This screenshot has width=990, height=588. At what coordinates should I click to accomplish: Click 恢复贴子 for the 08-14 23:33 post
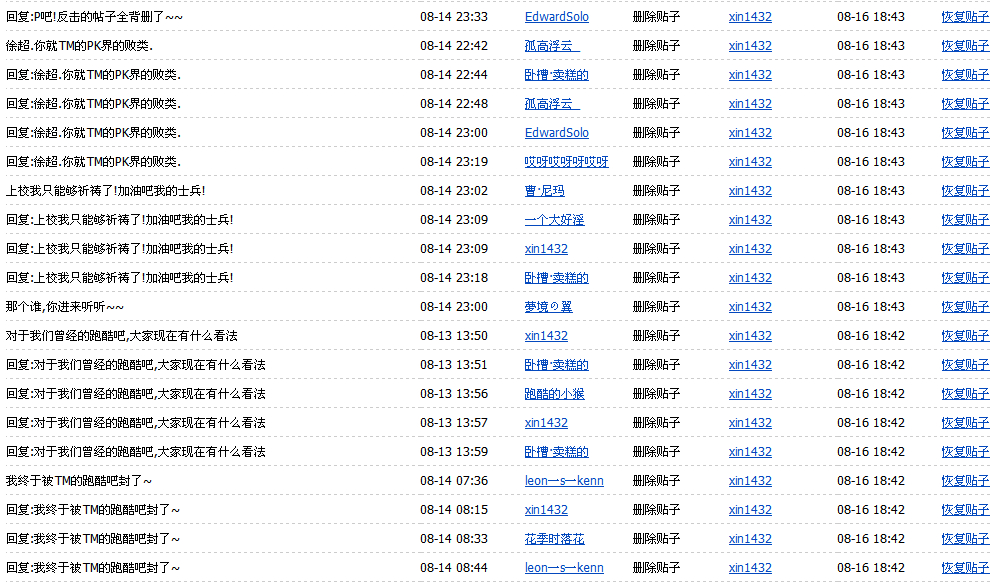[965, 17]
